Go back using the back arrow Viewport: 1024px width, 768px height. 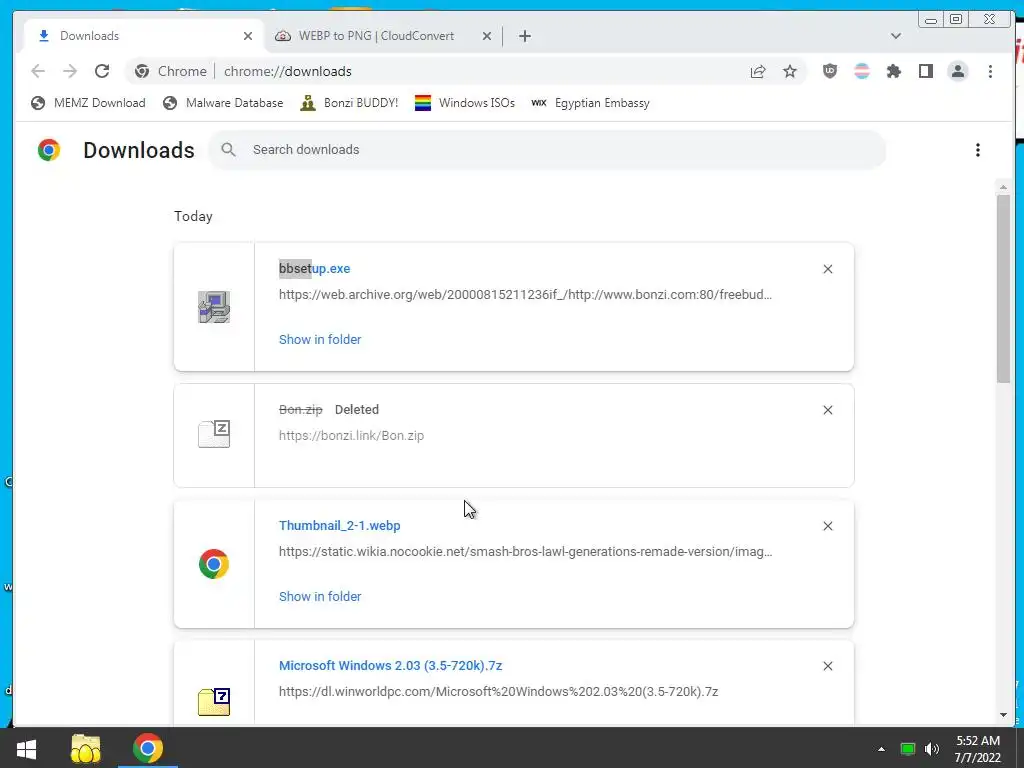click(39, 71)
